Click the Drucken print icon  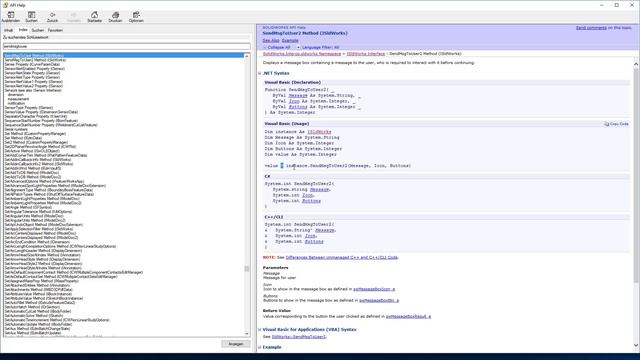point(116,17)
